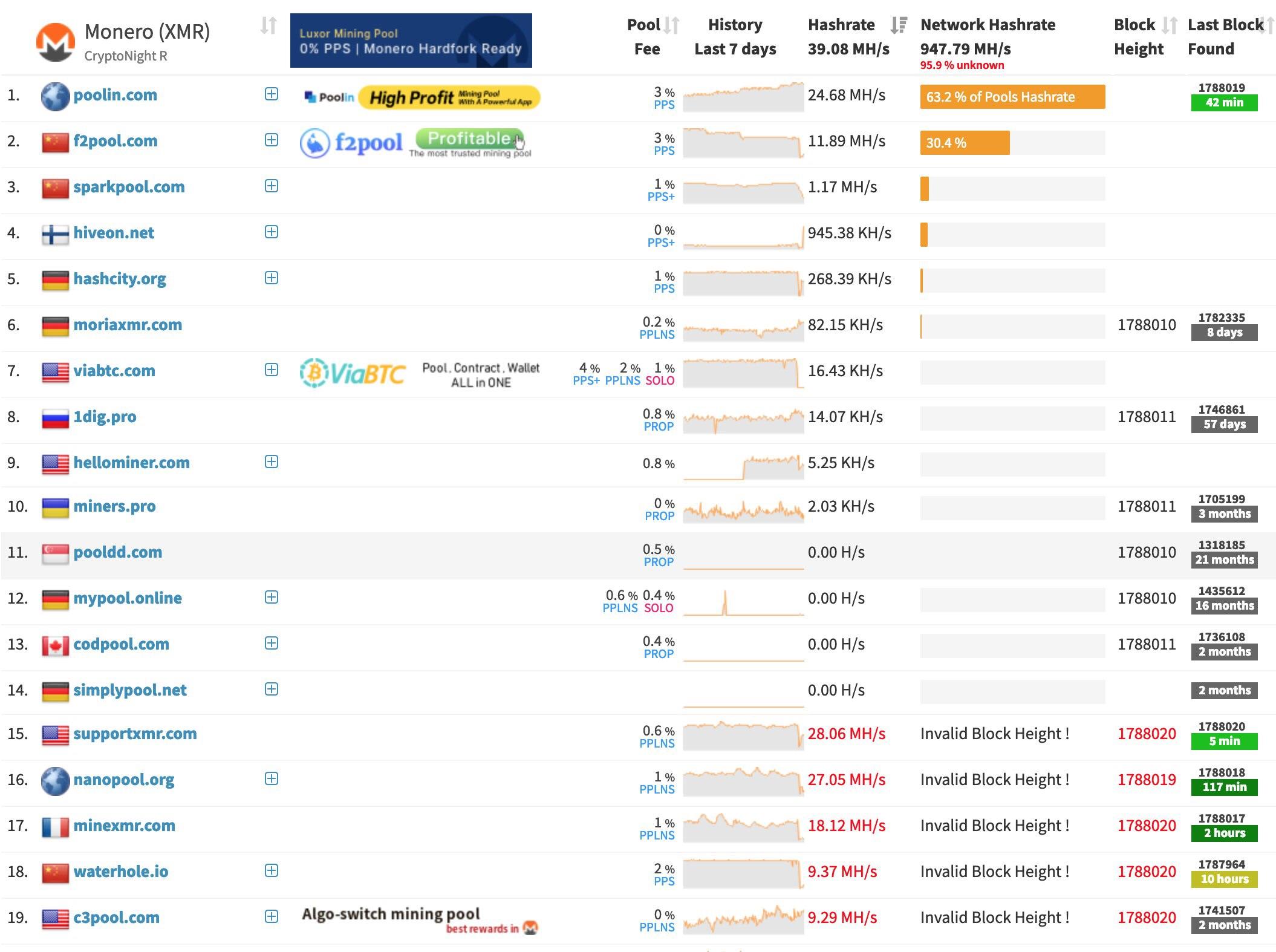Expand details for hashcity.org row
Viewport: 1276px width, 952px height.
click(x=272, y=278)
